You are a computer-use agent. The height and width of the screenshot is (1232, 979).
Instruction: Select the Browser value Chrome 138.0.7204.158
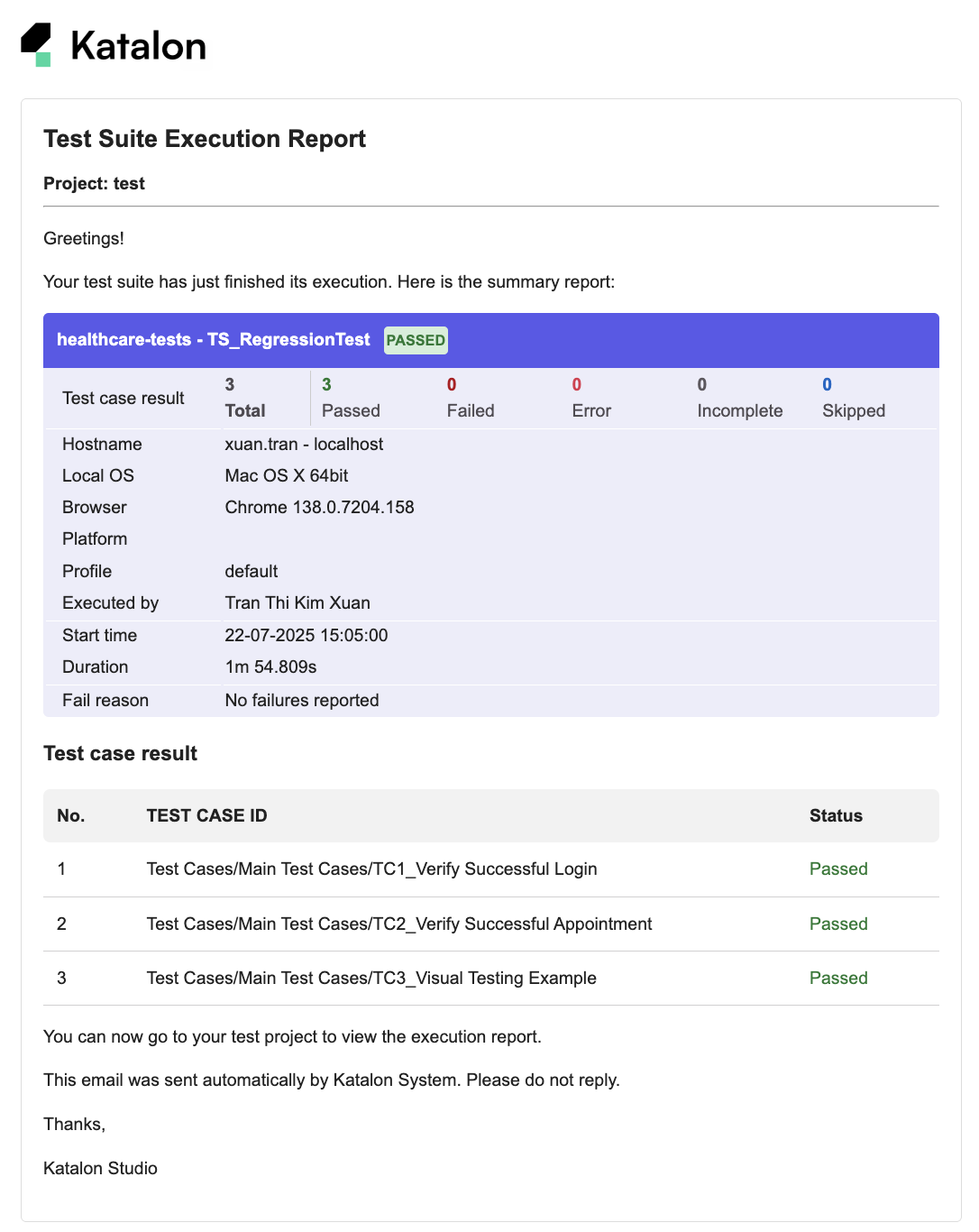(319, 508)
